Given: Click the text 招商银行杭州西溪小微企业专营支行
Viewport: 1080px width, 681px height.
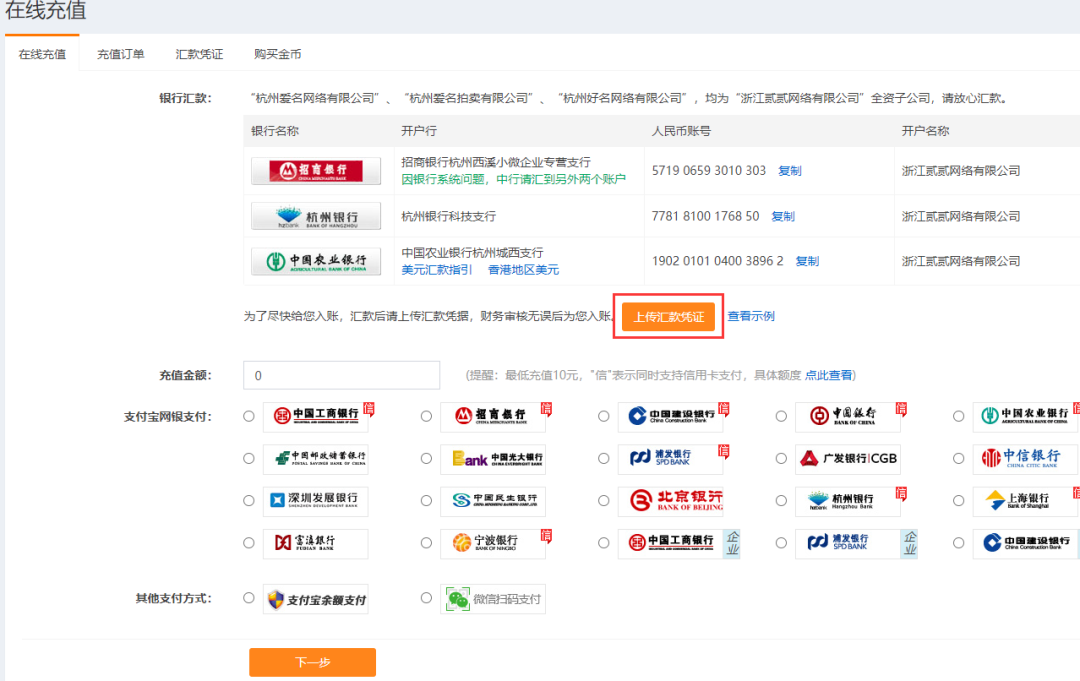Looking at the screenshot, I should click(496, 162).
